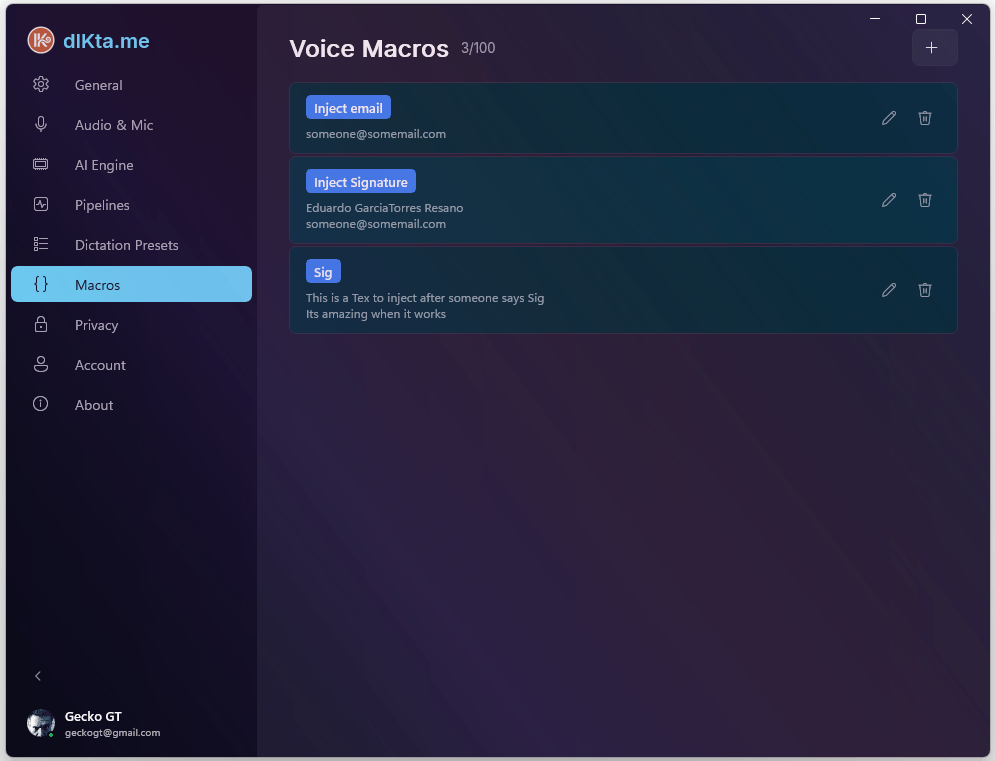
Task: Click the Account person icon
Action: [40, 365]
